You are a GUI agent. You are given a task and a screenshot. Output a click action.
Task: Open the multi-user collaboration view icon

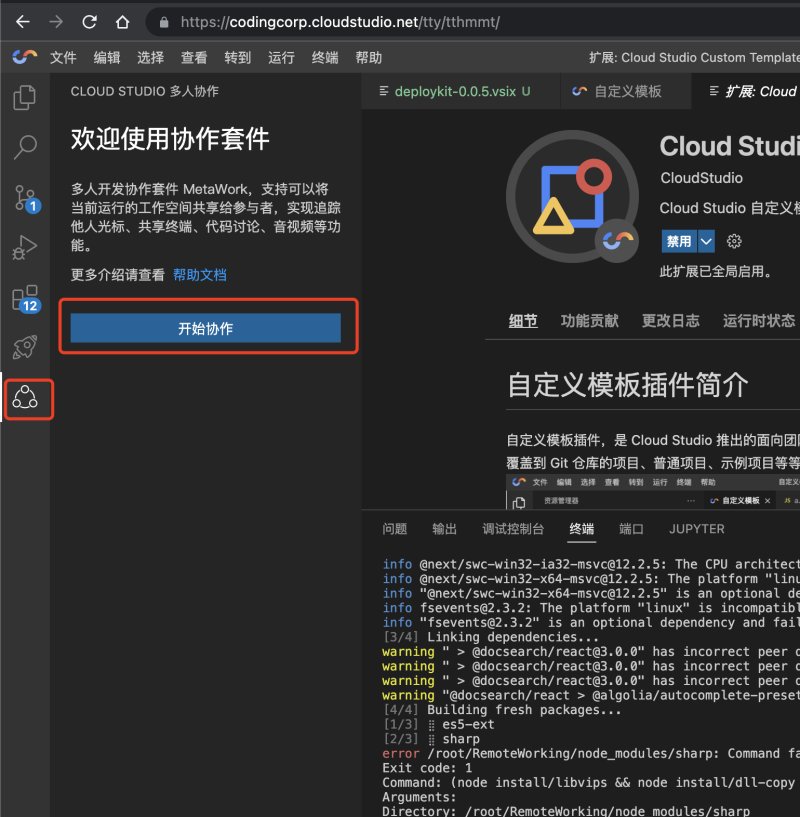tap(24, 398)
